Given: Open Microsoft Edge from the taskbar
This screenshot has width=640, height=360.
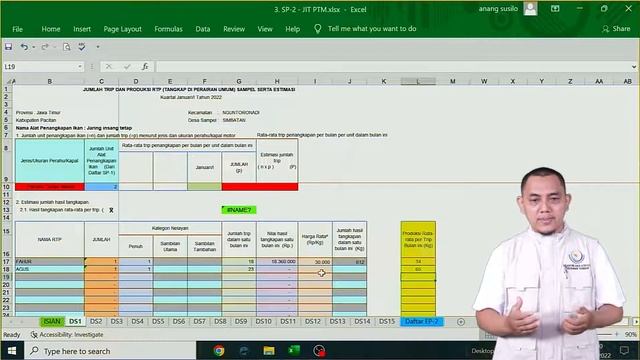Looking at the screenshot, I should (244, 351).
